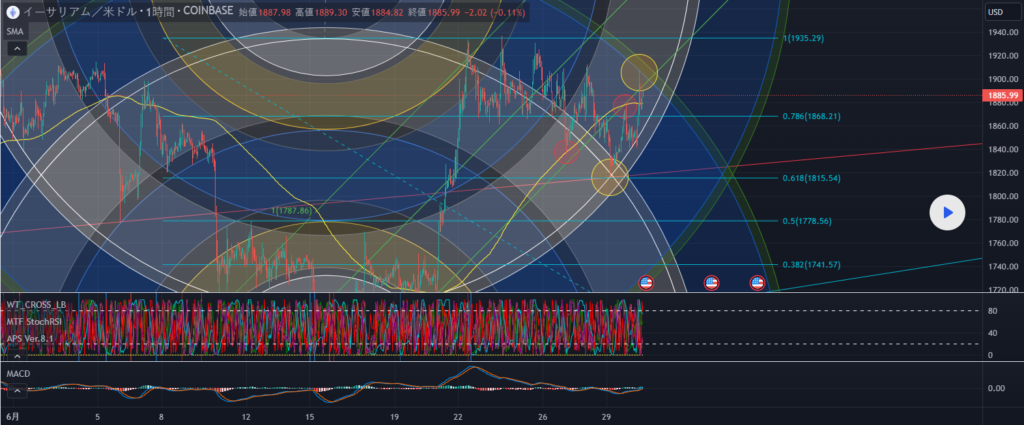
Task: Click the middle US flag event marker
Action: [711, 283]
